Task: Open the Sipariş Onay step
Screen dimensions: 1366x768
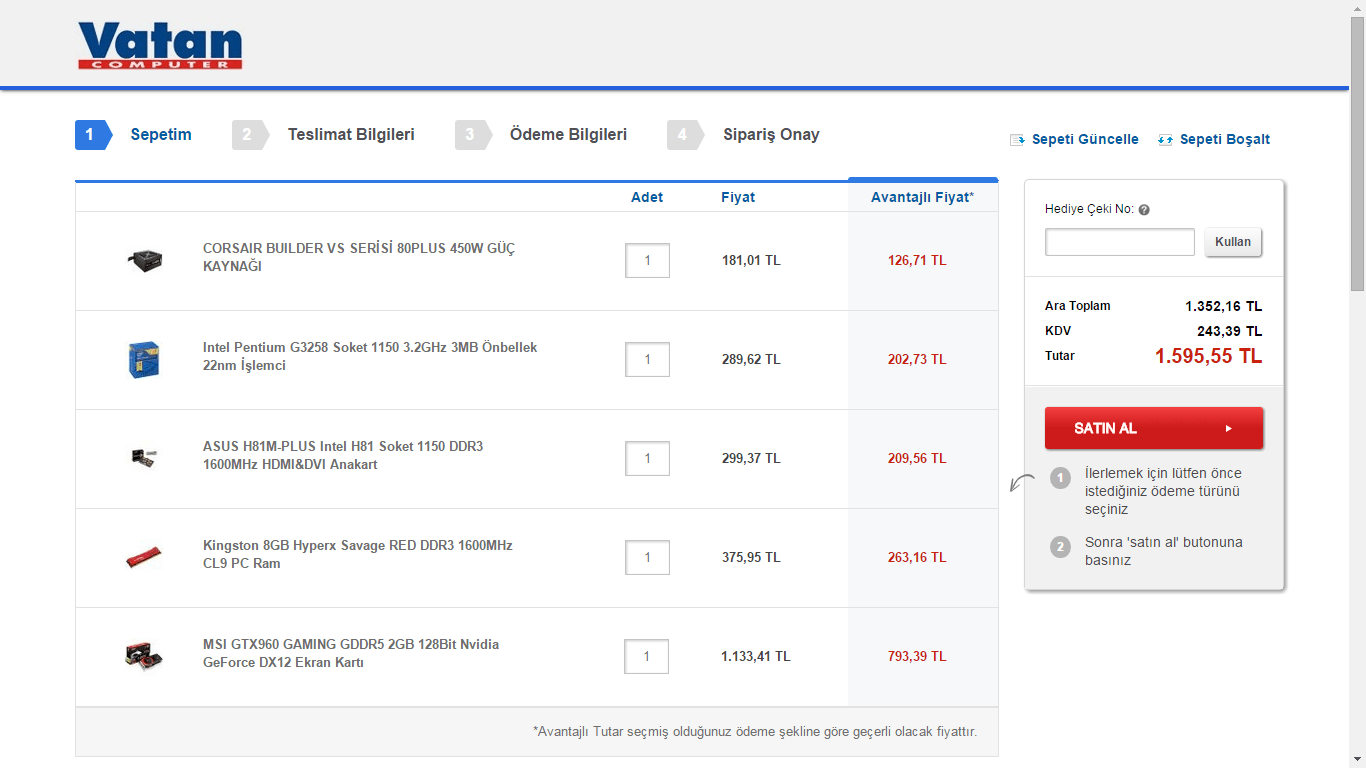Action: click(x=771, y=135)
